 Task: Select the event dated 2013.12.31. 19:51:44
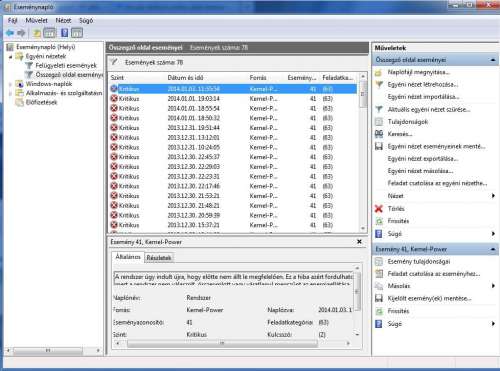click(x=233, y=128)
